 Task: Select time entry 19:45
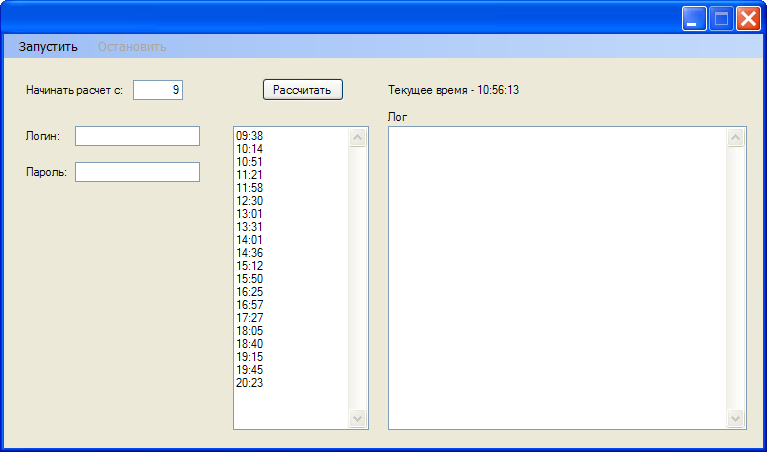tap(249, 370)
